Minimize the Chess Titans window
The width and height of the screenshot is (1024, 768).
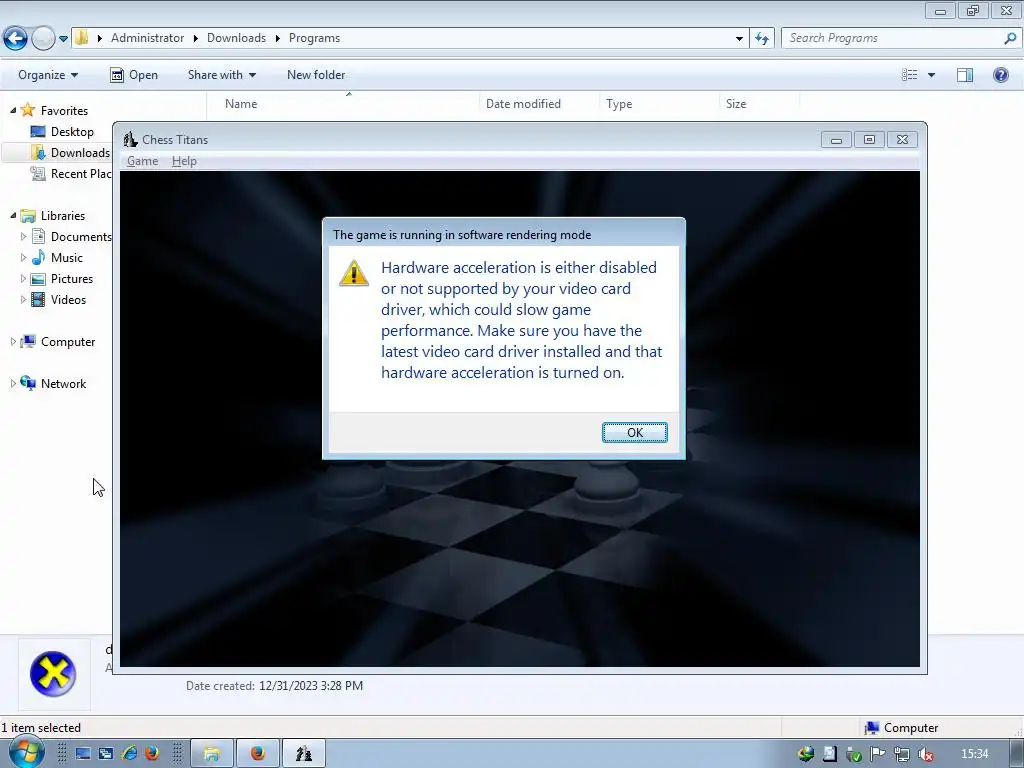tap(836, 140)
